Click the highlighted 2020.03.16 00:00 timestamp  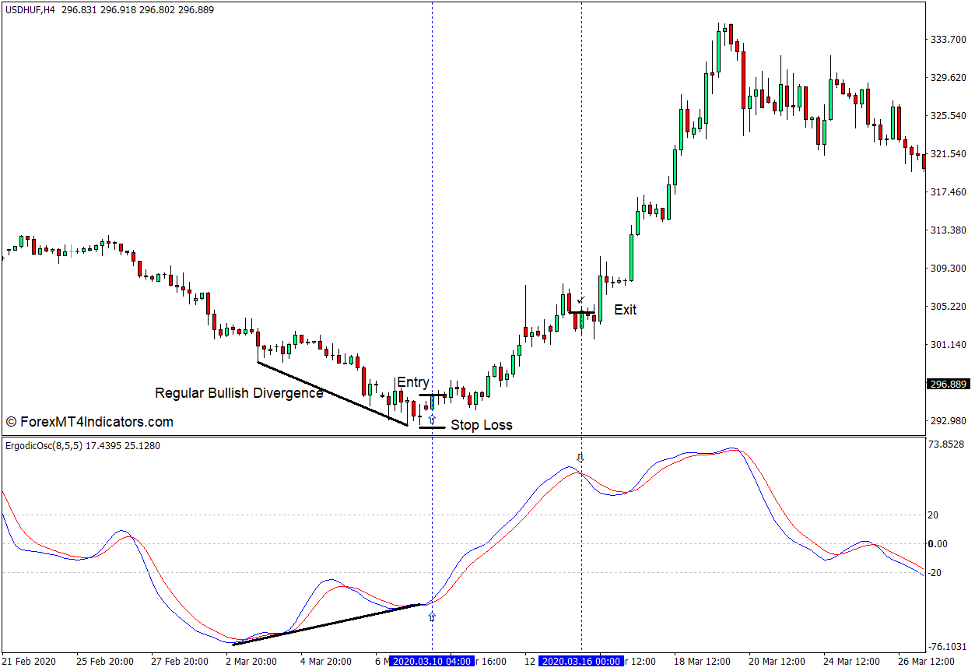579,661
